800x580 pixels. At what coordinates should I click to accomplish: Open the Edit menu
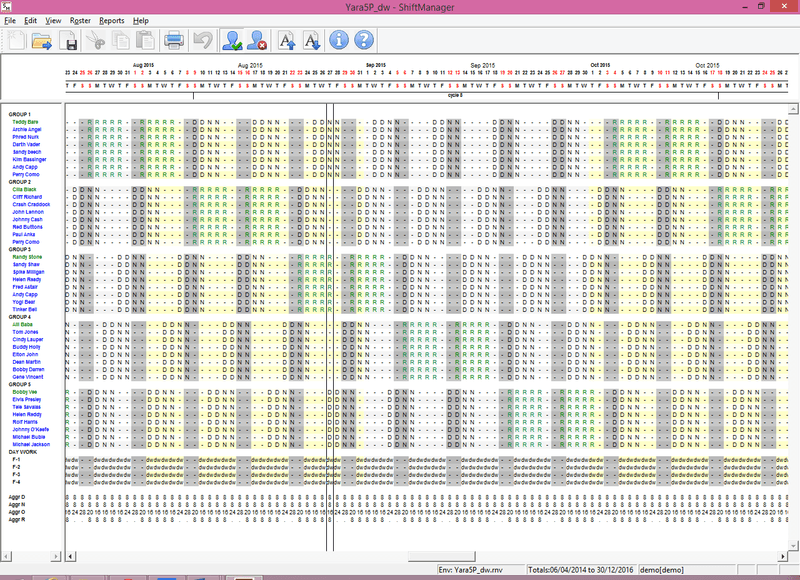pos(31,20)
